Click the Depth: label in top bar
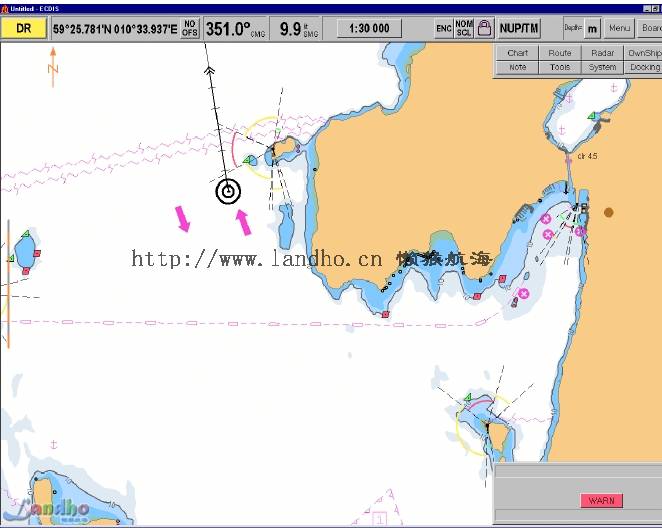This screenshot has height=528, width=662. pyautogui.click(x=573, y=28)
